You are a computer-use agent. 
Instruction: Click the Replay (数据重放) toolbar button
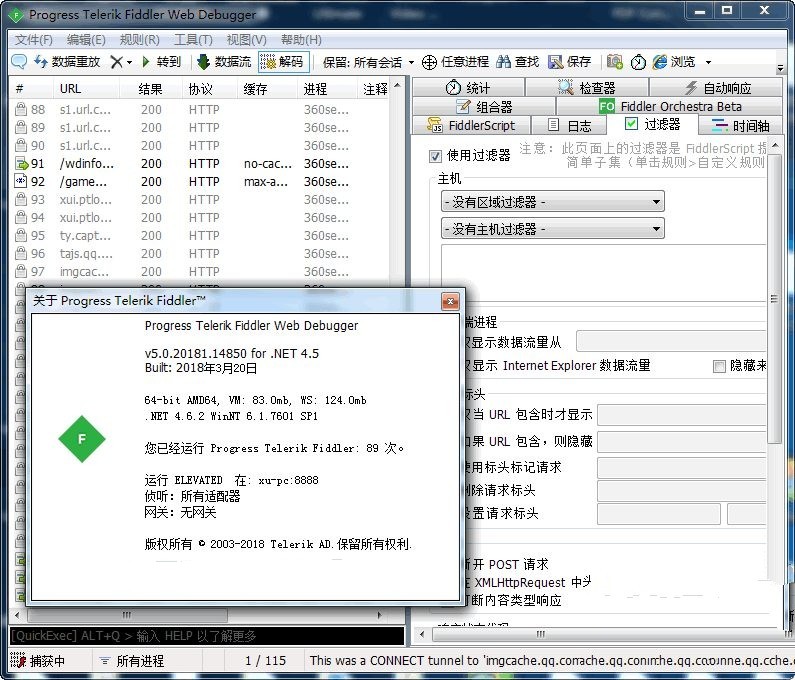[67, 62]
